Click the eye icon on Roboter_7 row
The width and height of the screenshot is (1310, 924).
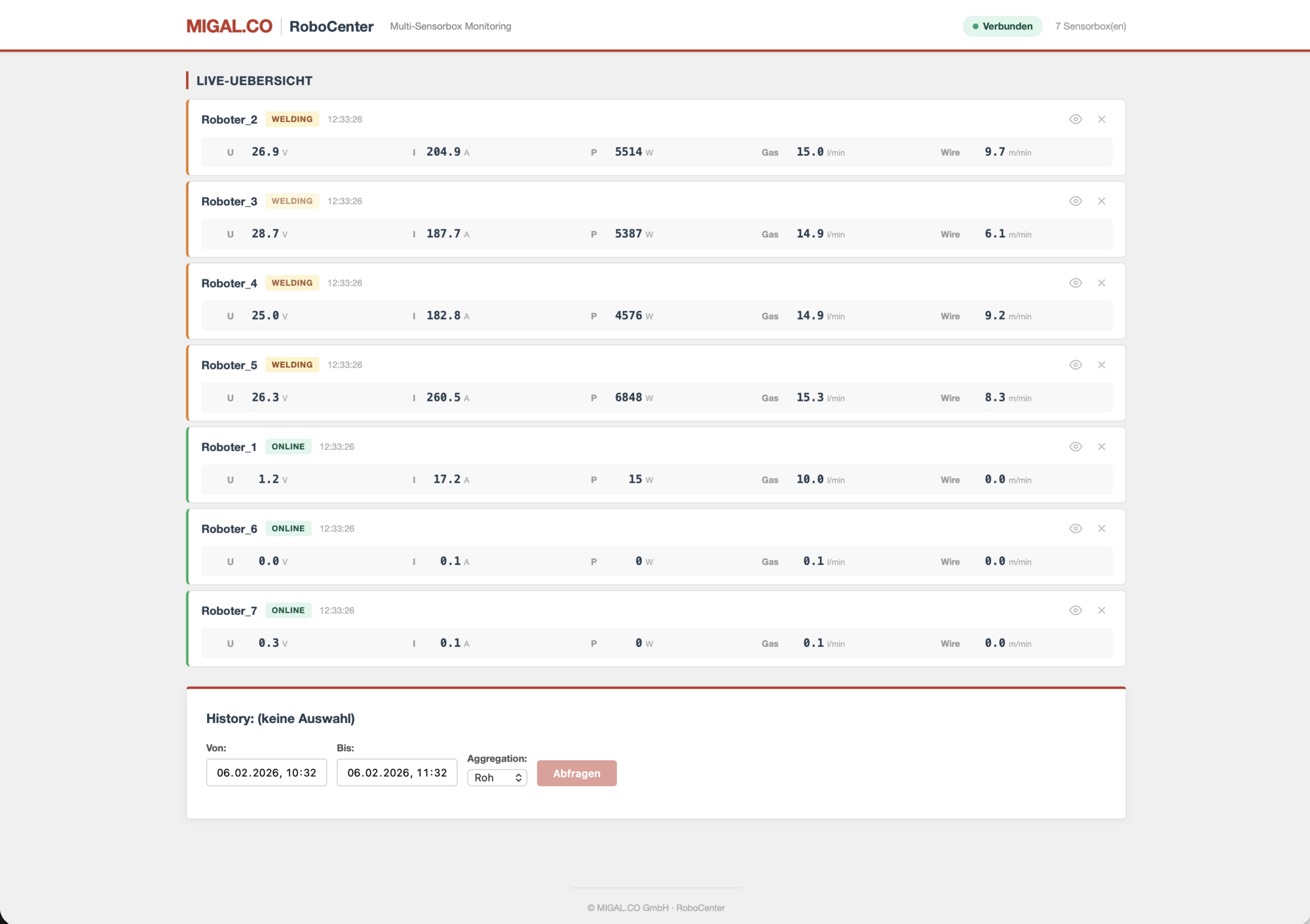tap(1076, 610)
